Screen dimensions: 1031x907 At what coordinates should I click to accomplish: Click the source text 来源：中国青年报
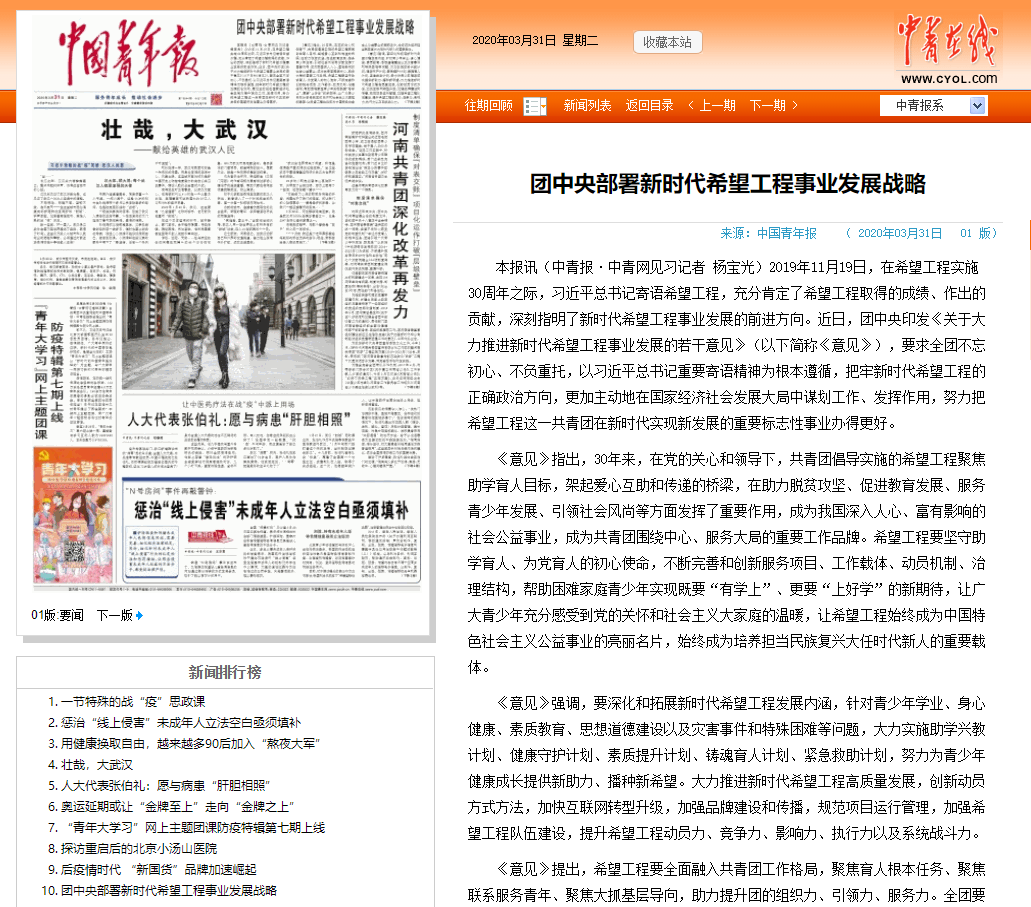point(769,233)
